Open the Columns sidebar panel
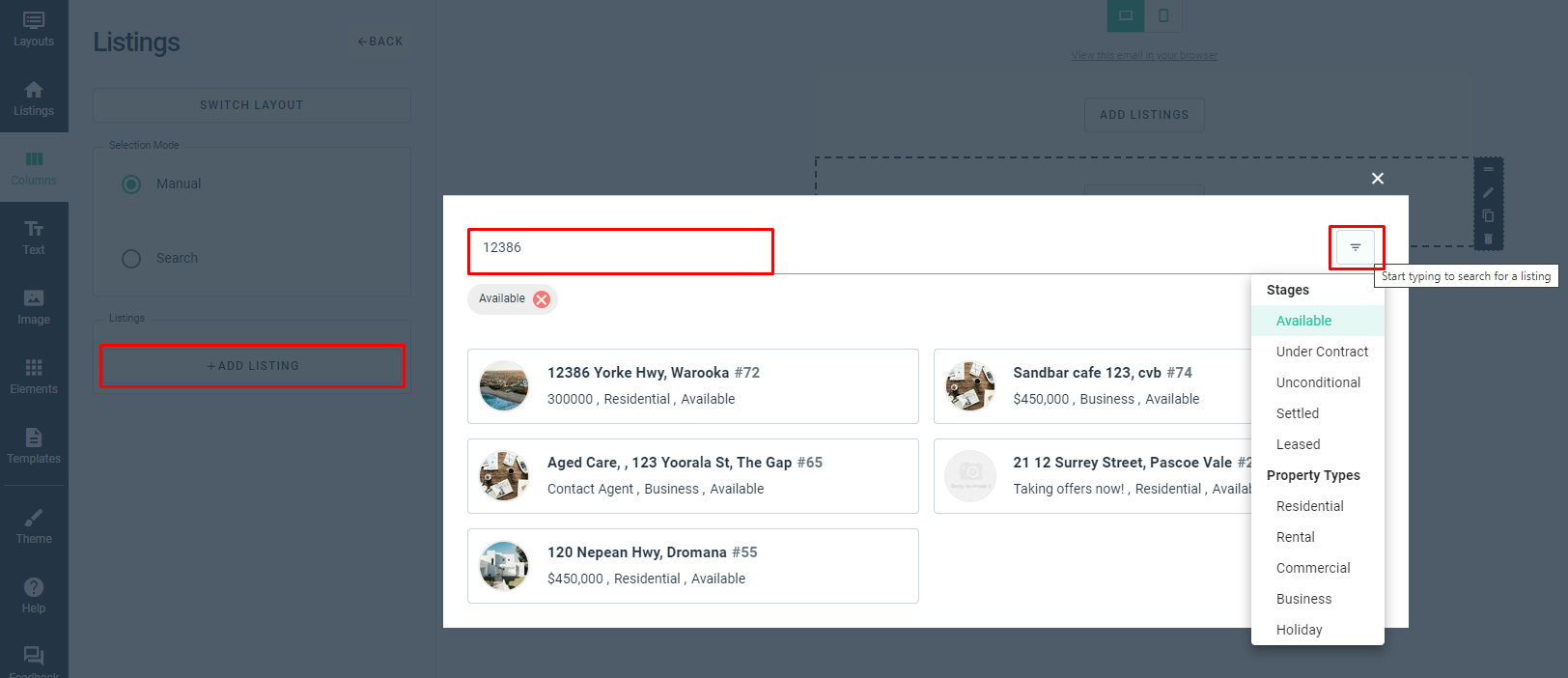Image resolution: width=1568 pixels, height=678 pixels. 34,168
